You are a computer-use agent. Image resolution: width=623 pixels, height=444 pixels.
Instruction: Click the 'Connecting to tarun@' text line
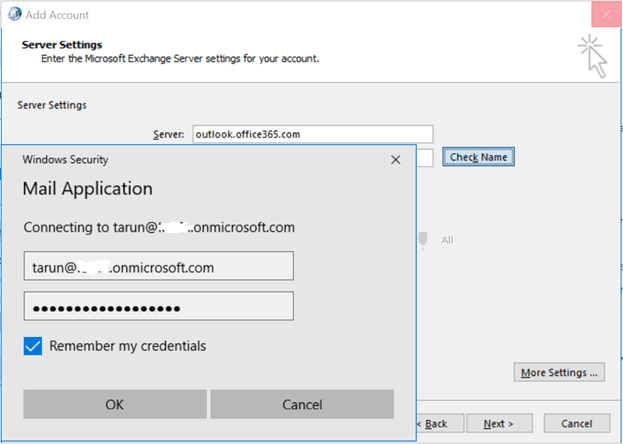[159, 227]
